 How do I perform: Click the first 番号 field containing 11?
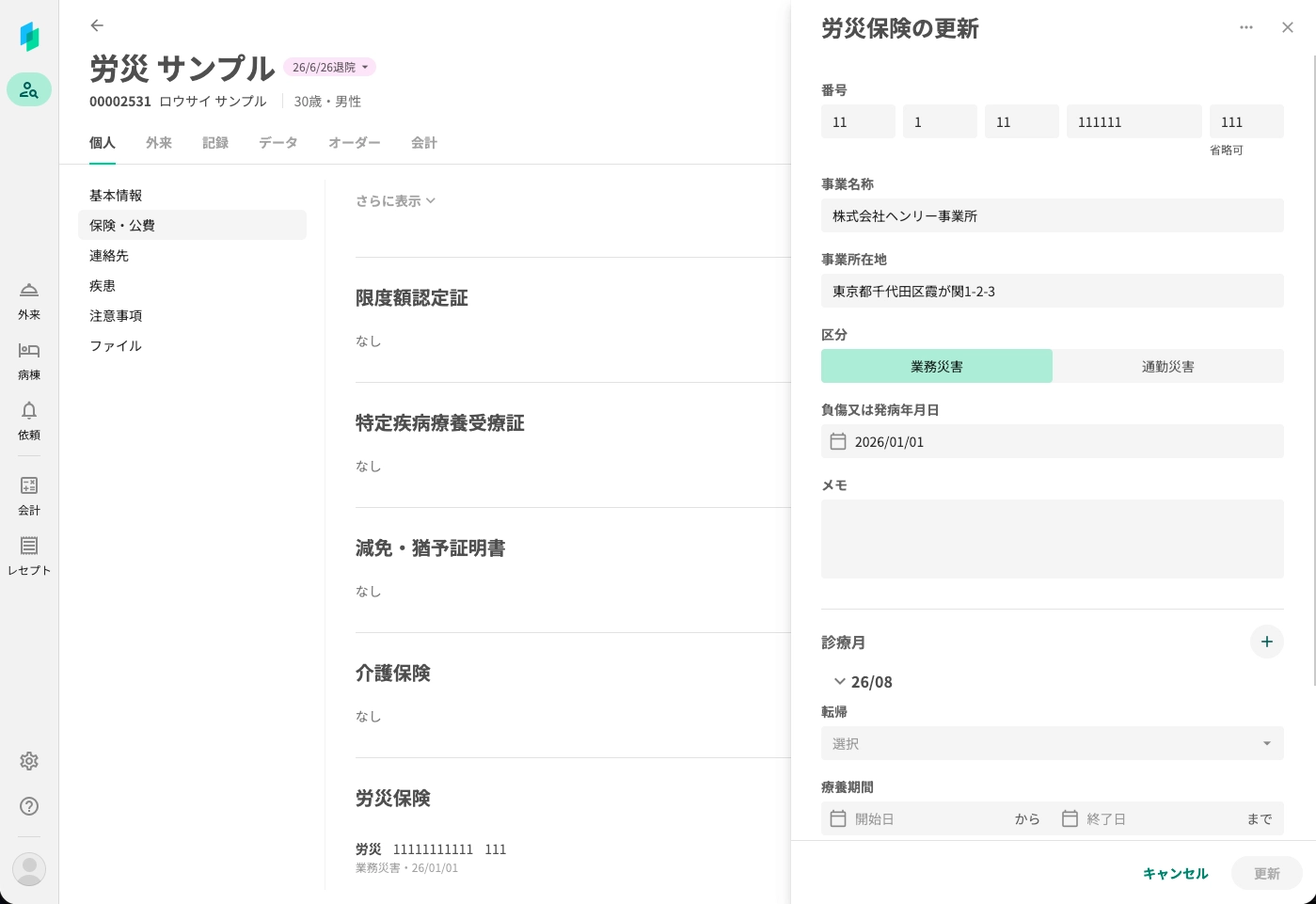[x=858, y=121]
